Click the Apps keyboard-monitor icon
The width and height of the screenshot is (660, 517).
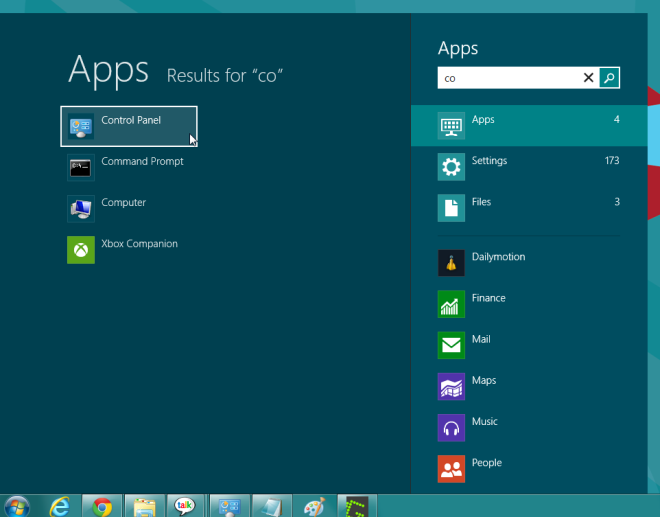[451, 125]
